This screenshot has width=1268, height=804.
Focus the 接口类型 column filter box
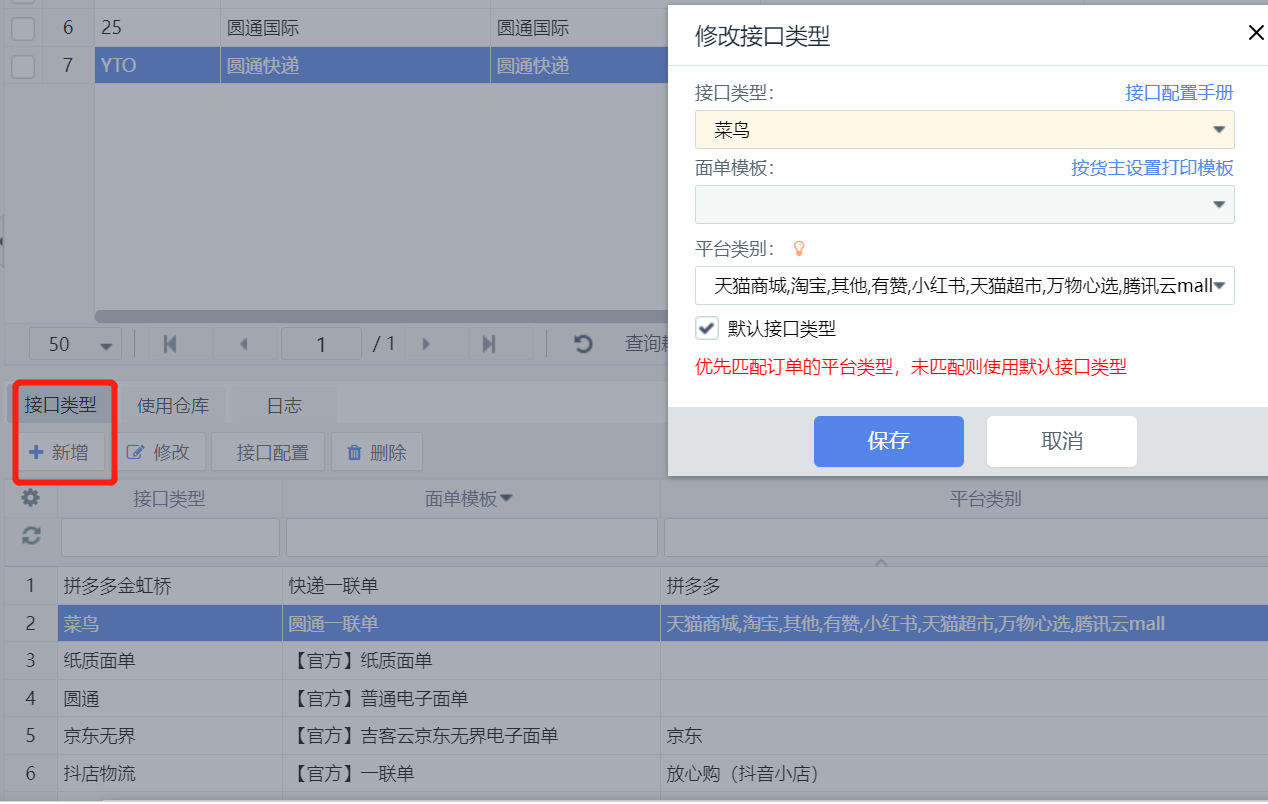(x=170, y=537)
